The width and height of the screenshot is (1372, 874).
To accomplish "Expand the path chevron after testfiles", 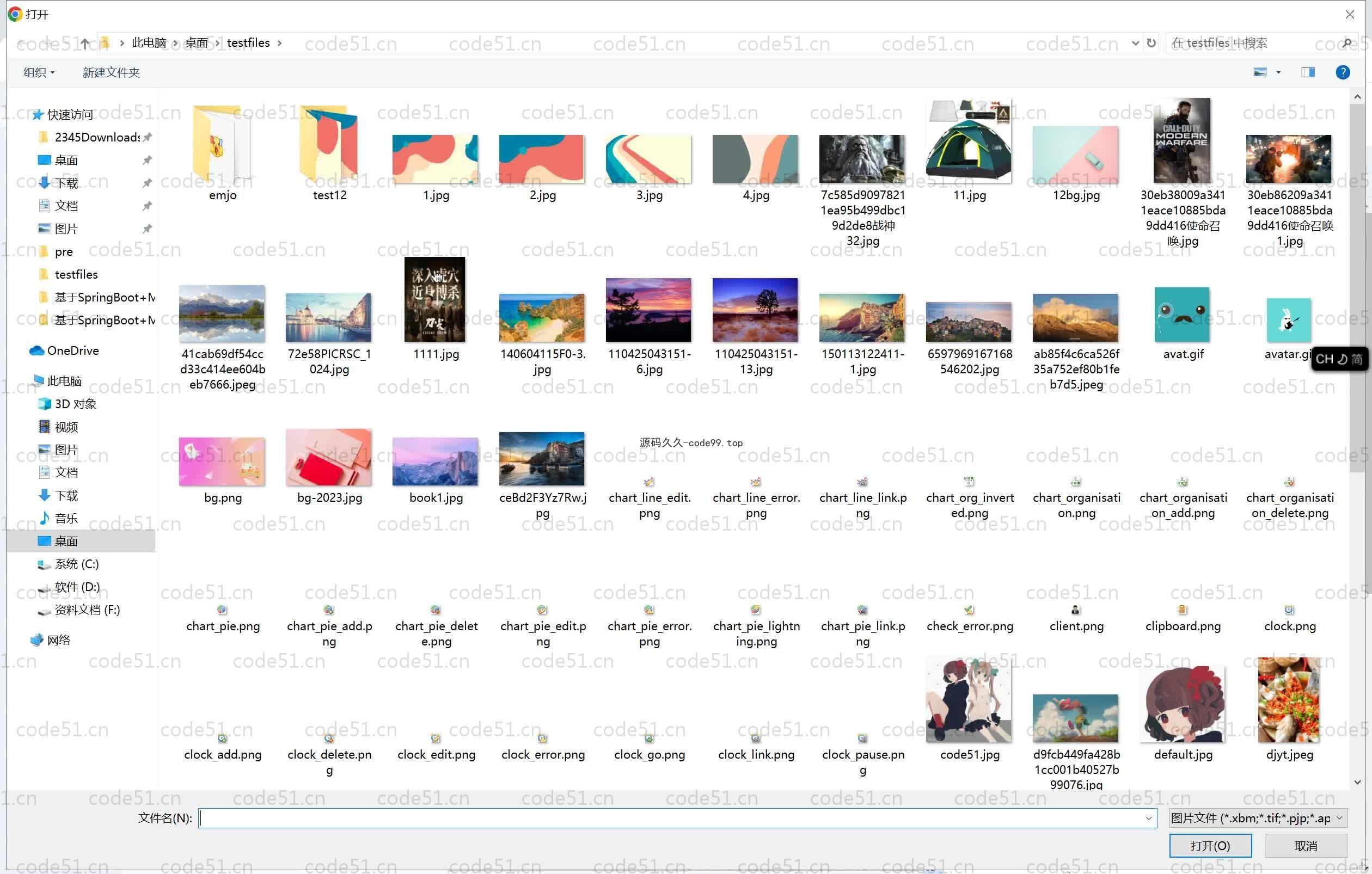I will point(279,44).
